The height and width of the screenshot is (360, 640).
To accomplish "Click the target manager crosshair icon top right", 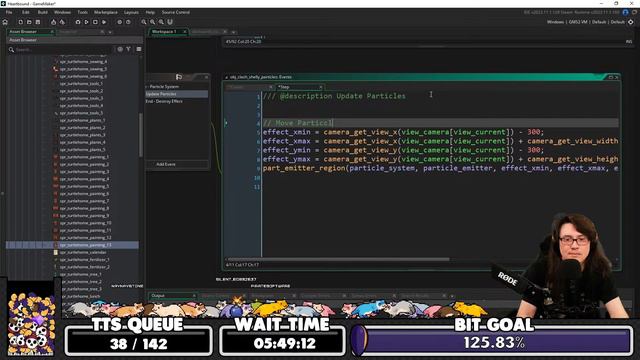I will coord(631,22).
